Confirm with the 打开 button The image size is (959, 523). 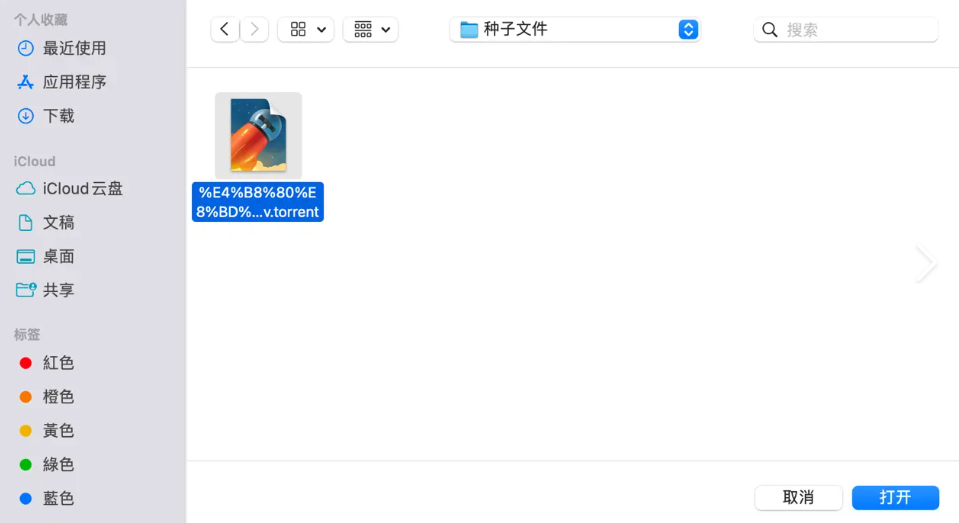point(895,497)
